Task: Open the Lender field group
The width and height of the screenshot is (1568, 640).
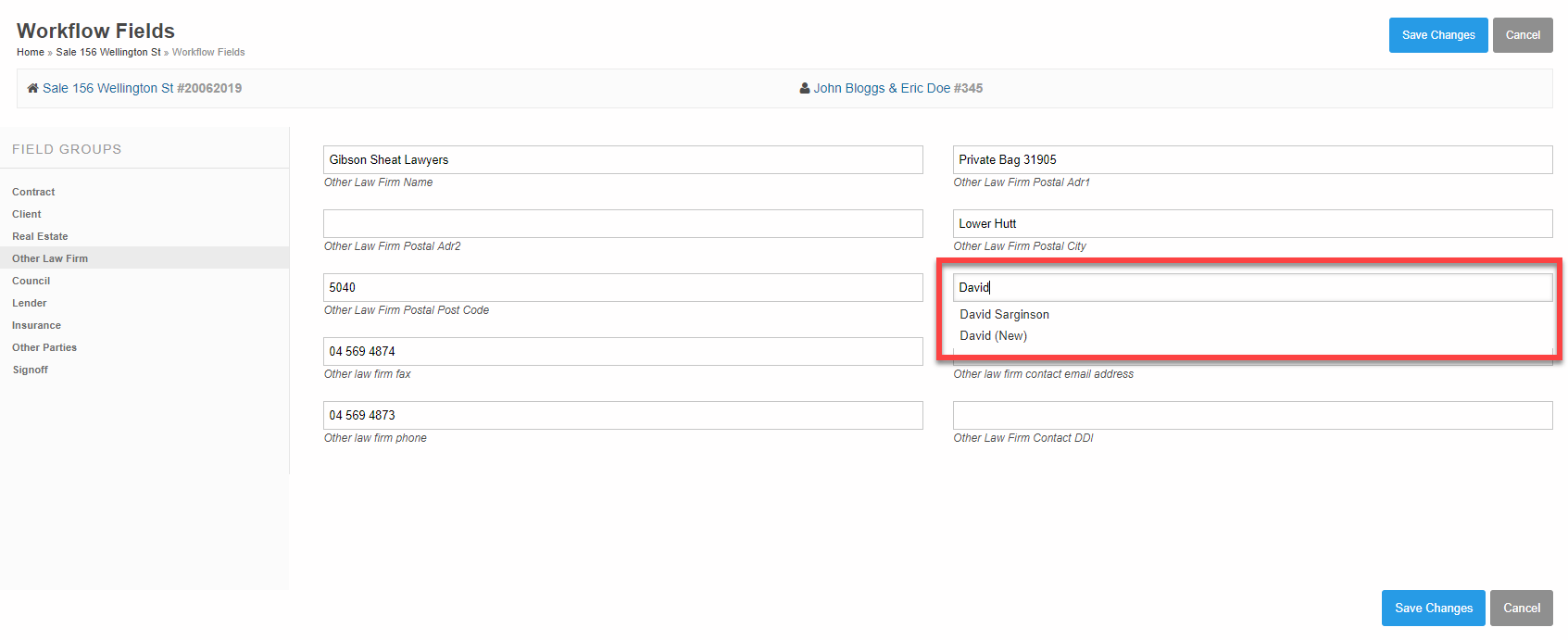Action: pyautogui.click(x=30, y=303)
